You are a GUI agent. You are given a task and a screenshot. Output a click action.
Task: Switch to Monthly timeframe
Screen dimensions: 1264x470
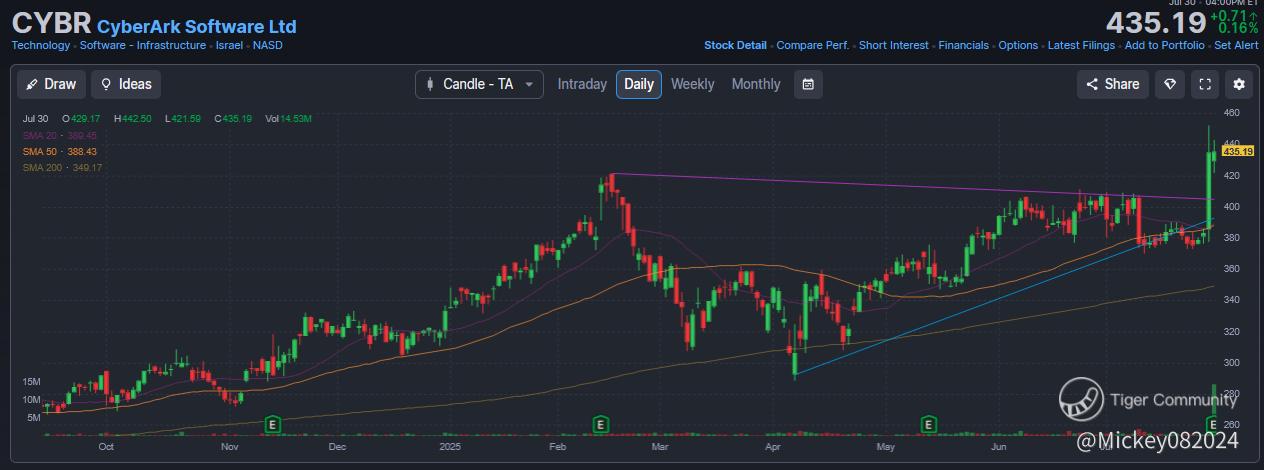pyautogui.click(x=756, y=84)
